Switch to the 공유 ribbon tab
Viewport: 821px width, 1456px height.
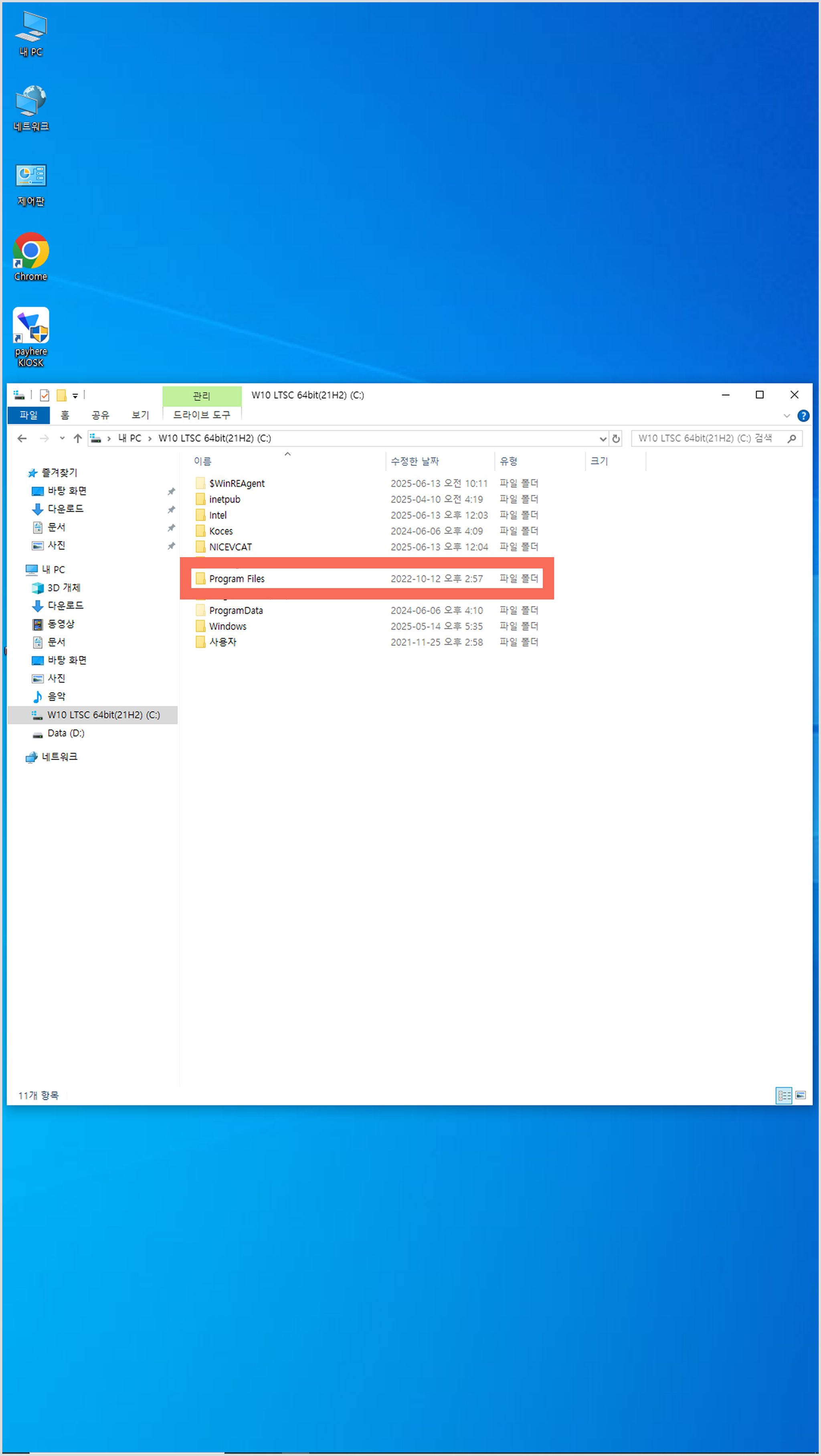point(100,415)
